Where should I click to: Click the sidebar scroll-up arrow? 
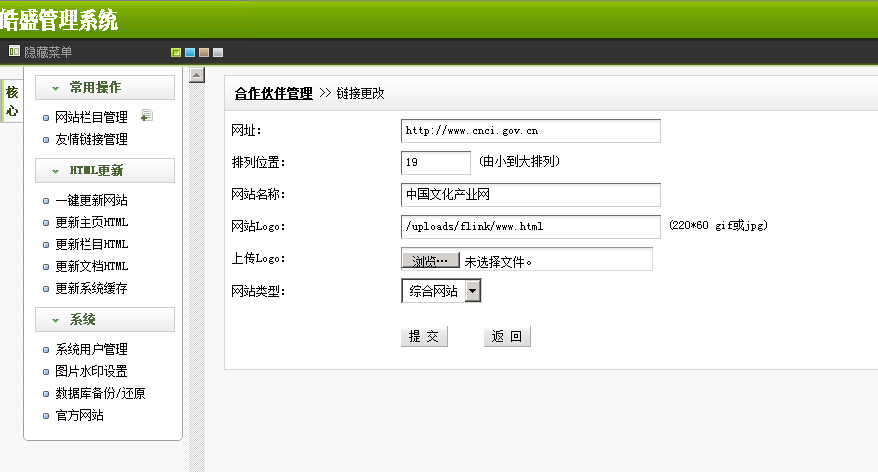point(197,75)
